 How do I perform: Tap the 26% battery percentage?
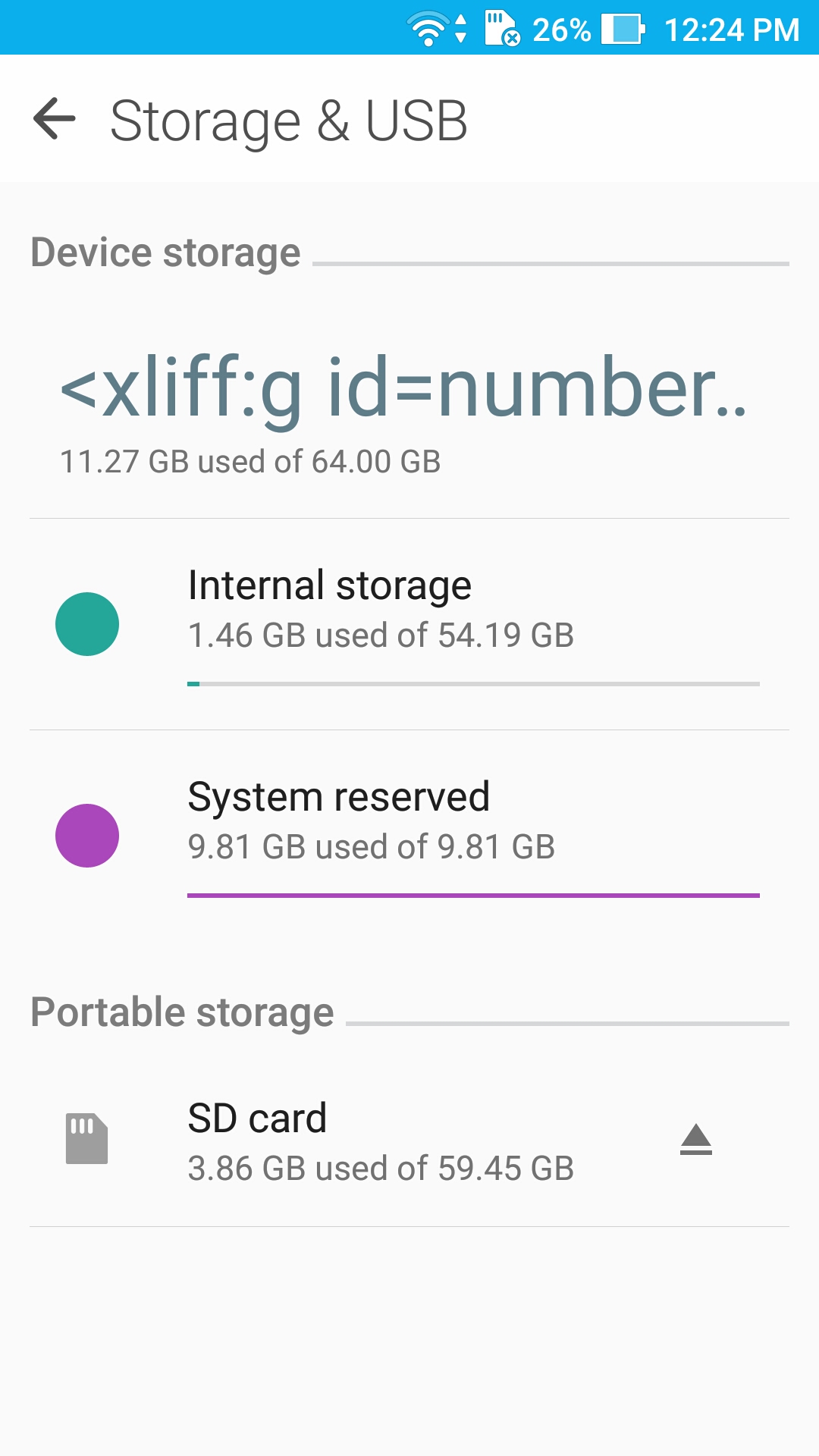tap(561, 30)
